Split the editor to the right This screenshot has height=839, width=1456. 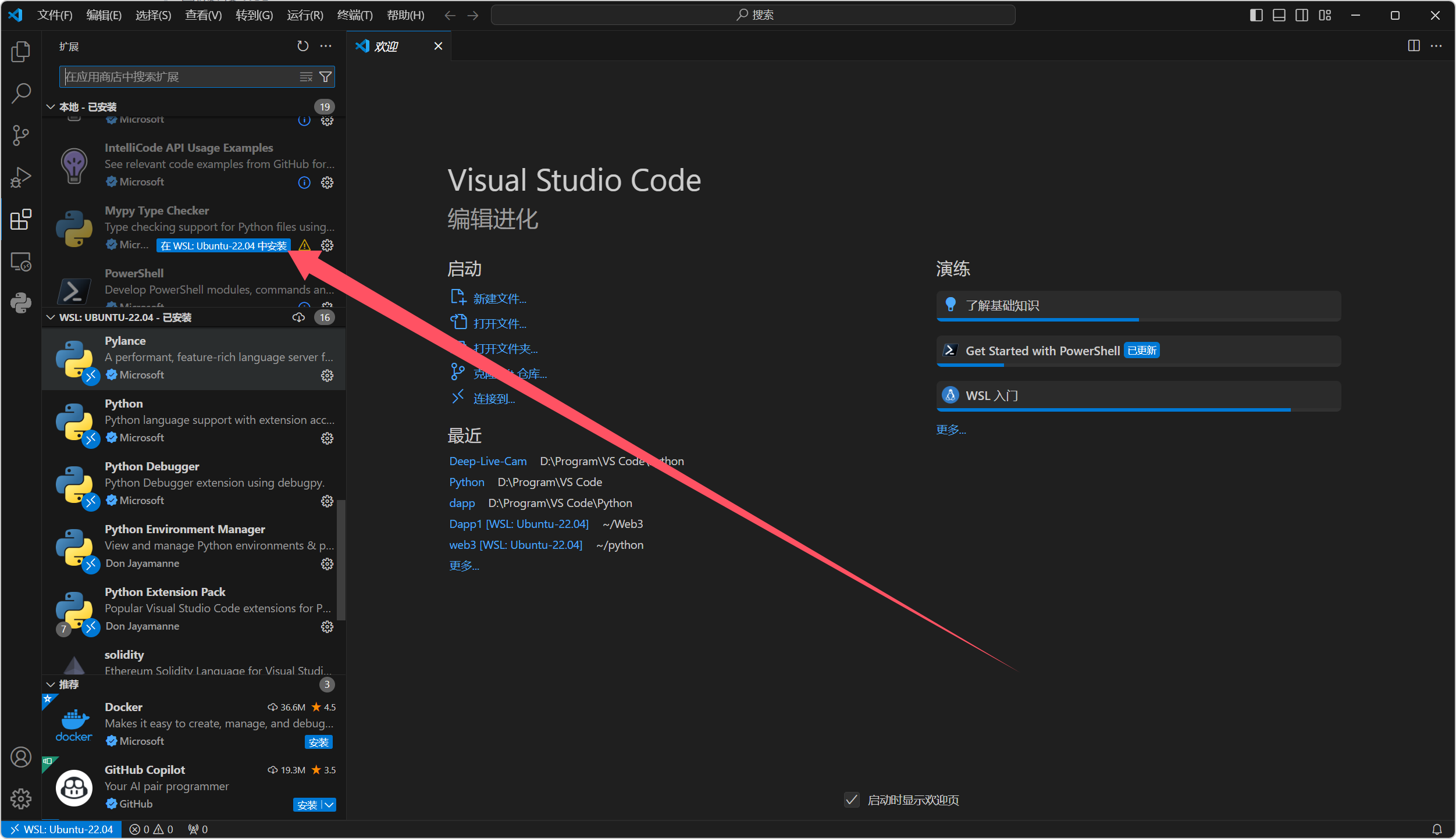tap(1414, 46)
